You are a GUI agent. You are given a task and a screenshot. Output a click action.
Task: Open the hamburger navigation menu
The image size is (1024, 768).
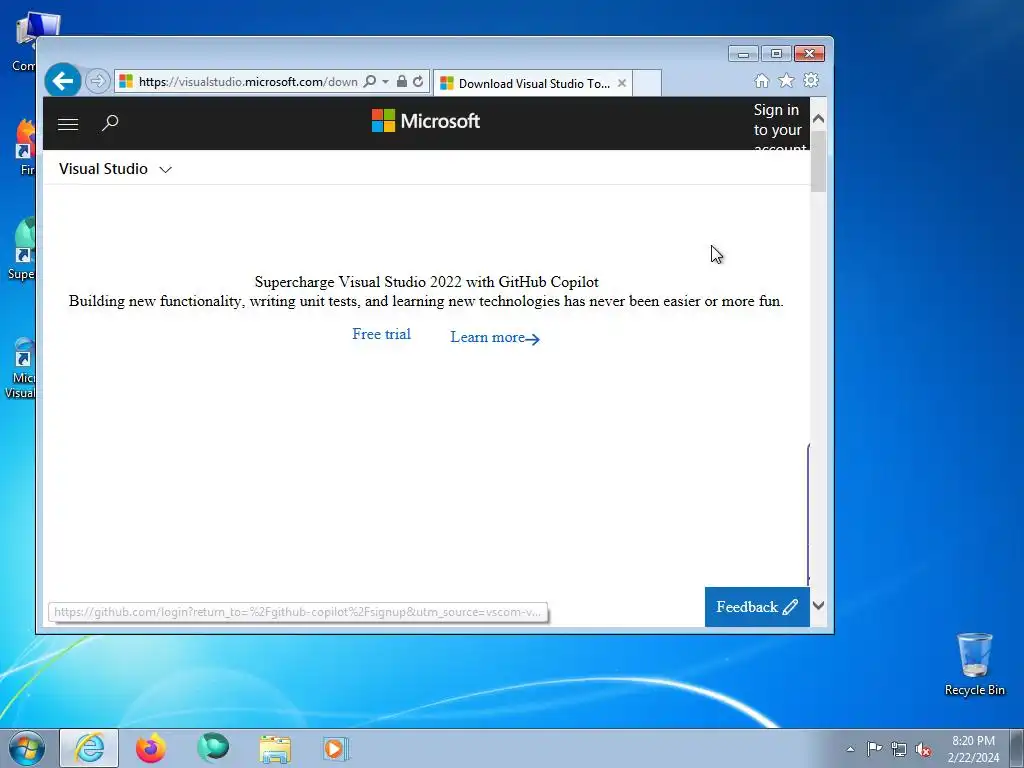(x=68, y=123)
